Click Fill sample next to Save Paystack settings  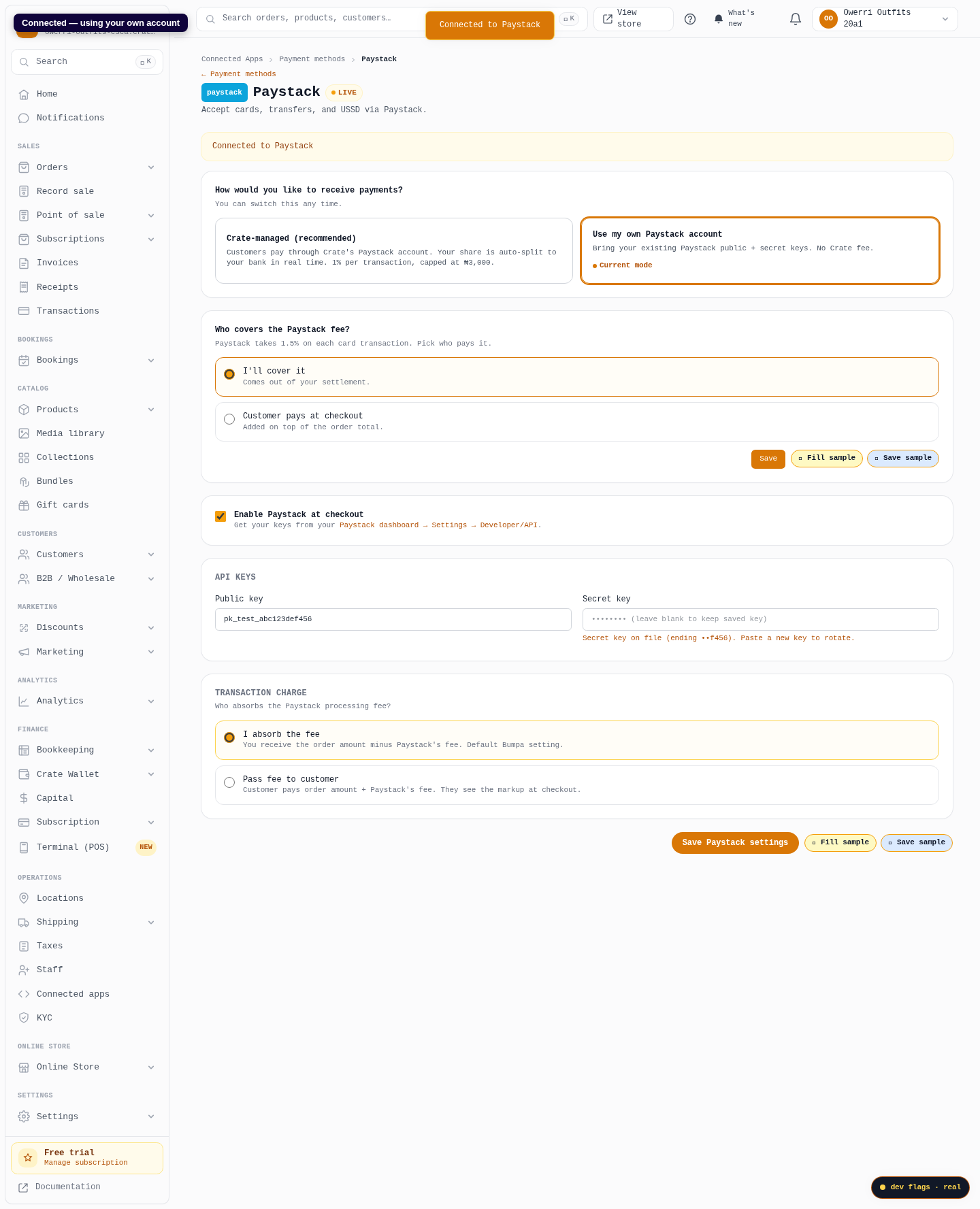[x=840, y=842]
